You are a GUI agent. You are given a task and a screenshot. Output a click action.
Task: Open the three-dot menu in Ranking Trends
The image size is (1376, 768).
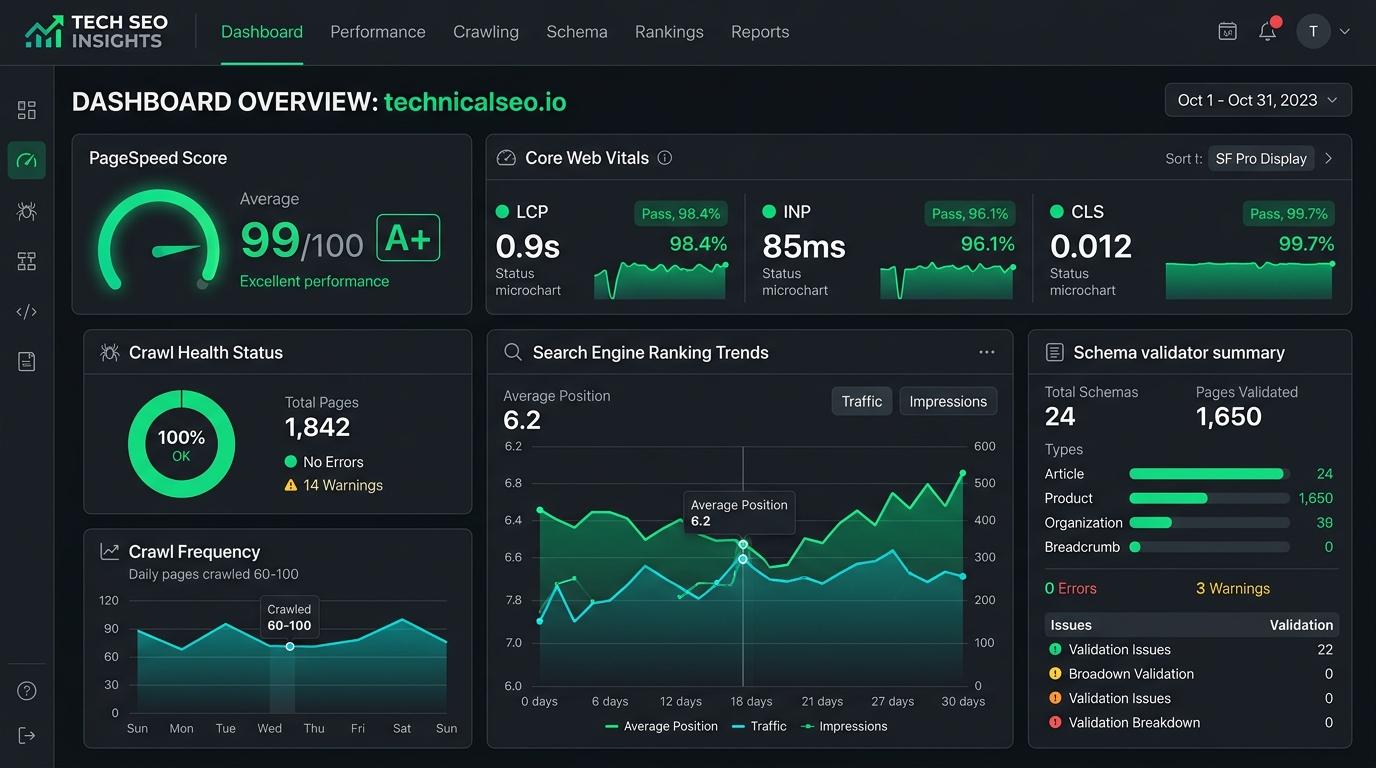pyautogui.click(x=987, y=352)
